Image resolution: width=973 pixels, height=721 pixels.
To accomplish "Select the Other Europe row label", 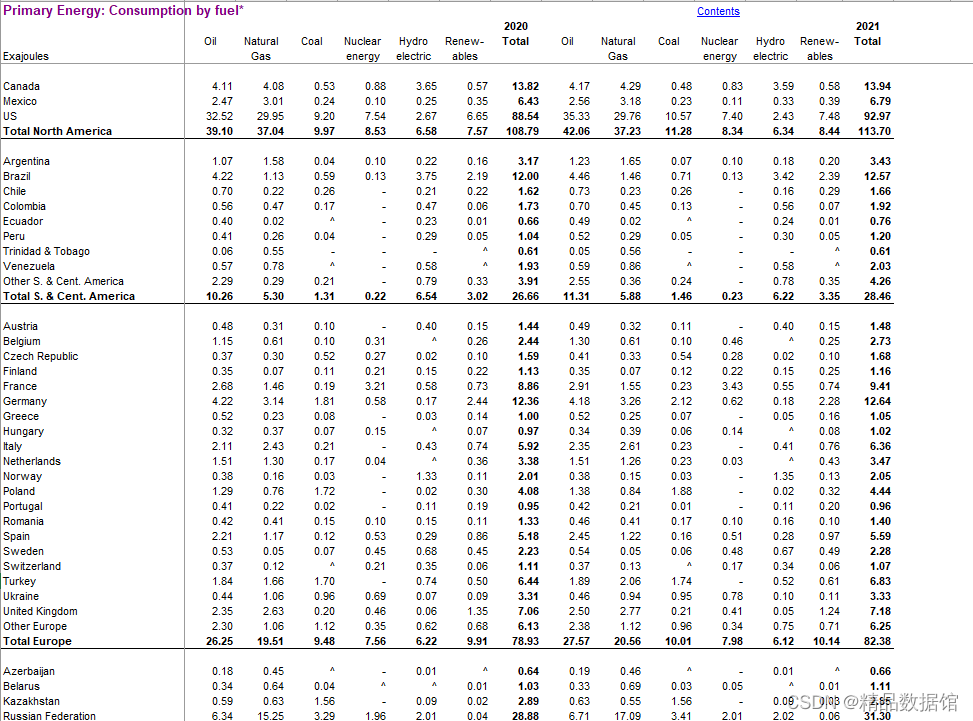I will (35, 626).
